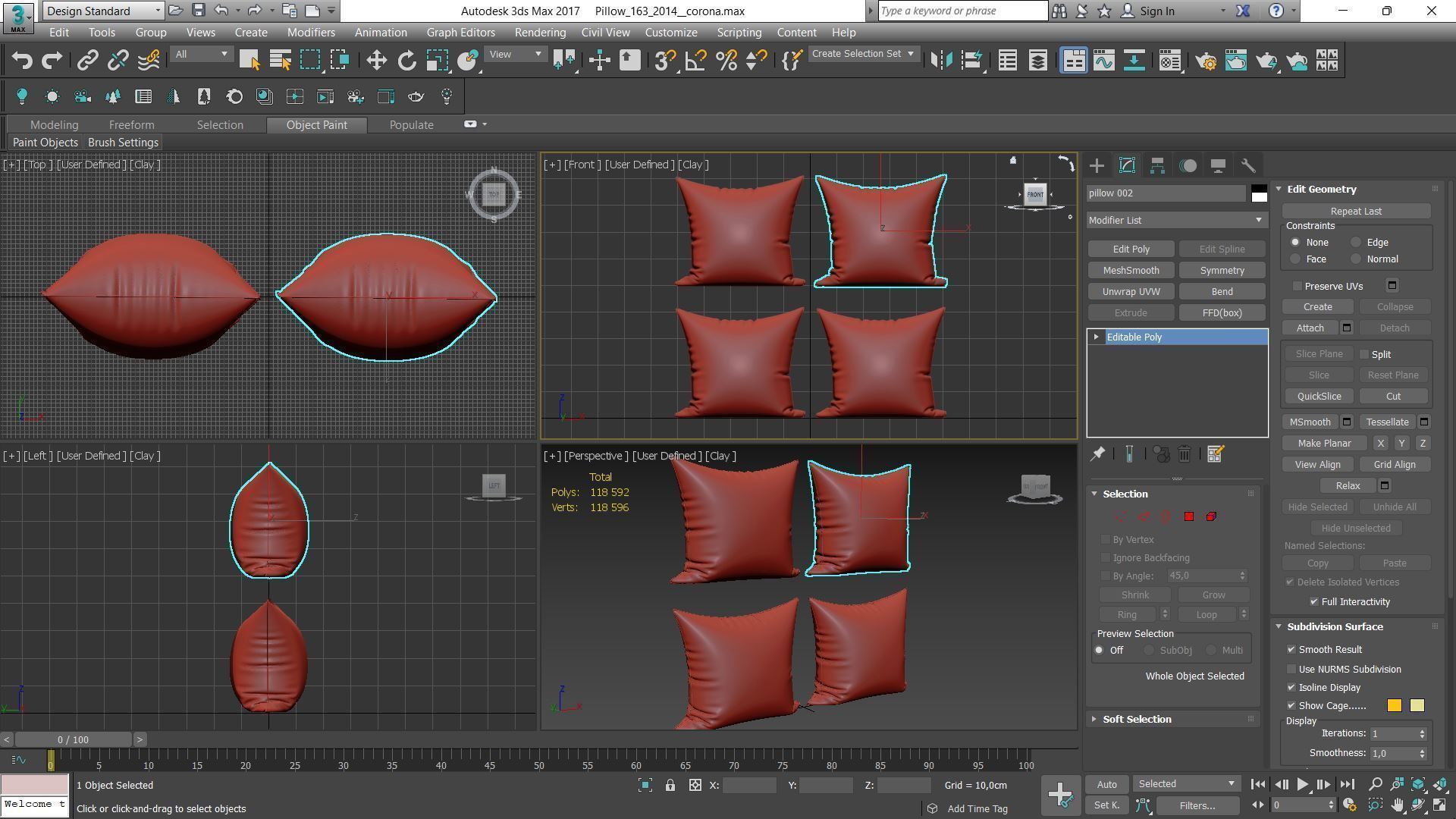Viewport: 1456px width, 819px height.
Task: Open the Utilities command panel
Action: click(1248, 165)
